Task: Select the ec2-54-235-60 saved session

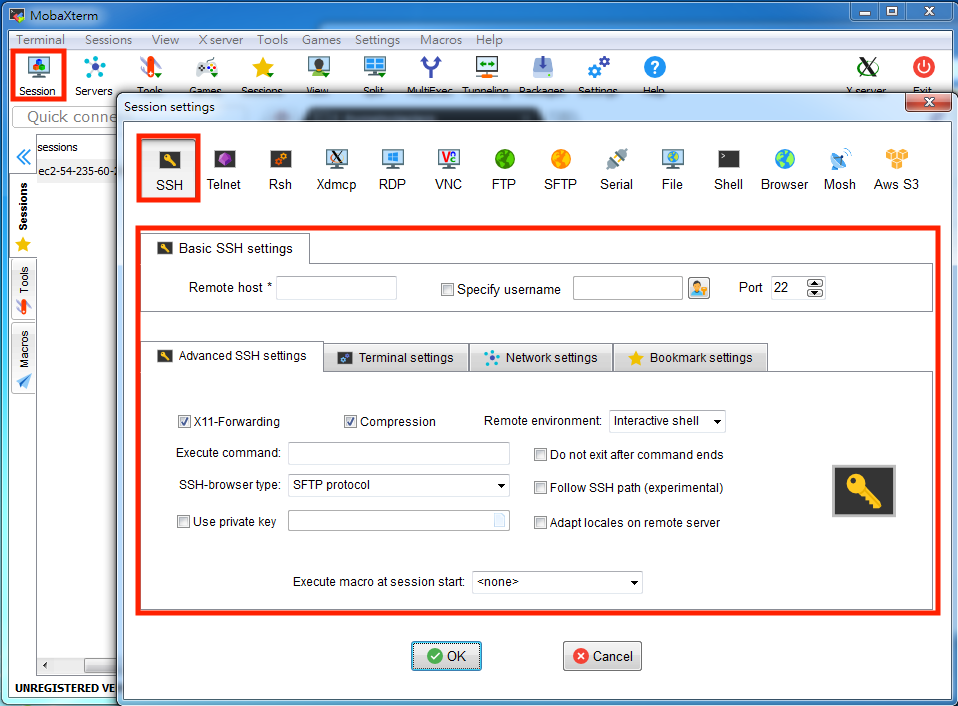Action: (77, 171)
